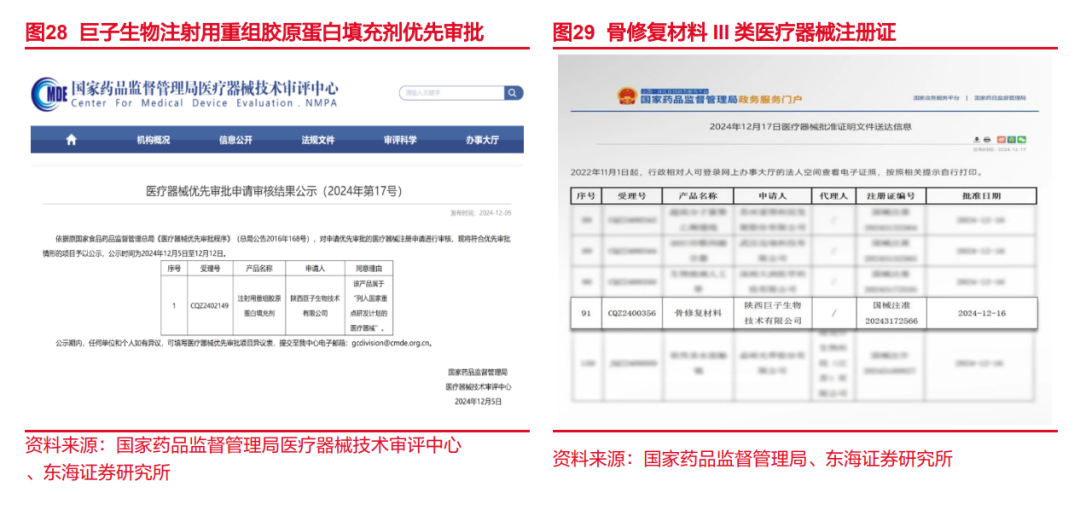The height and width of the screenshot is (510, 1080).
Task: Click the cell 注射用重组胶原蛋白填充剂
Action: (260, 305)
